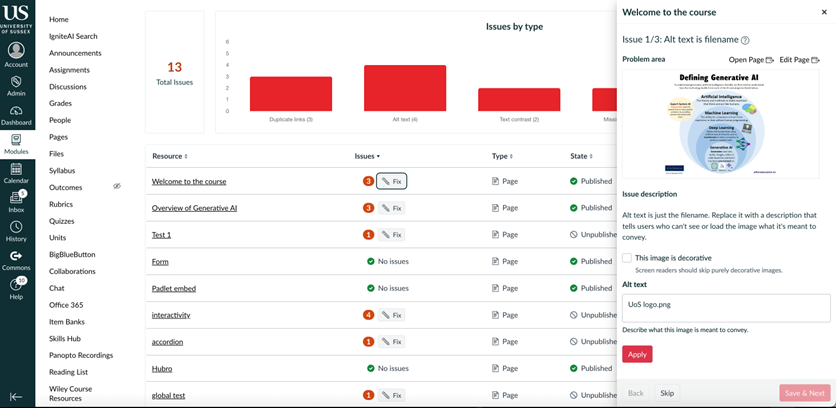Toggle the Outcomes visibility eye icon
The height and width of the screenshot is (408, 836).
[x=117, y=187]
